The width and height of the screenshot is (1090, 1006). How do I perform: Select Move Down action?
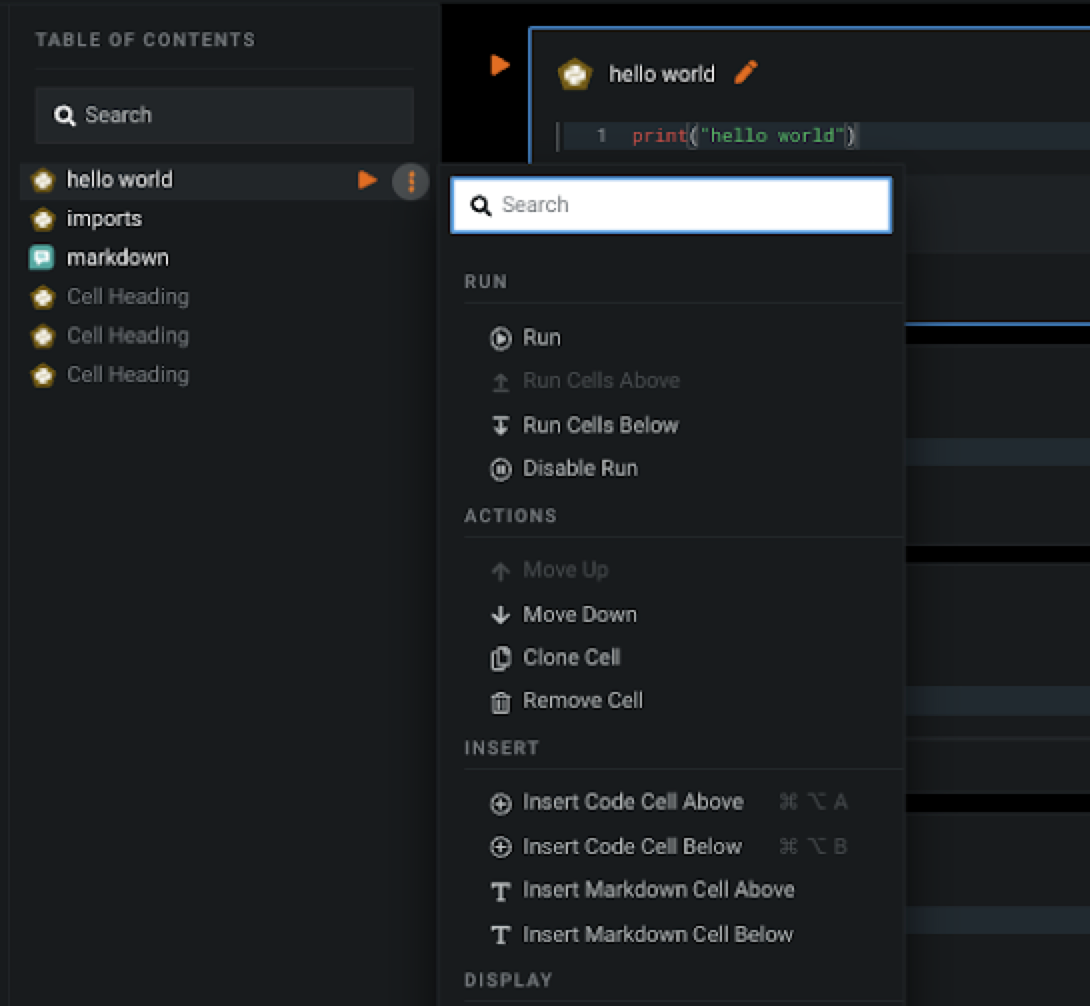[579, 614]
